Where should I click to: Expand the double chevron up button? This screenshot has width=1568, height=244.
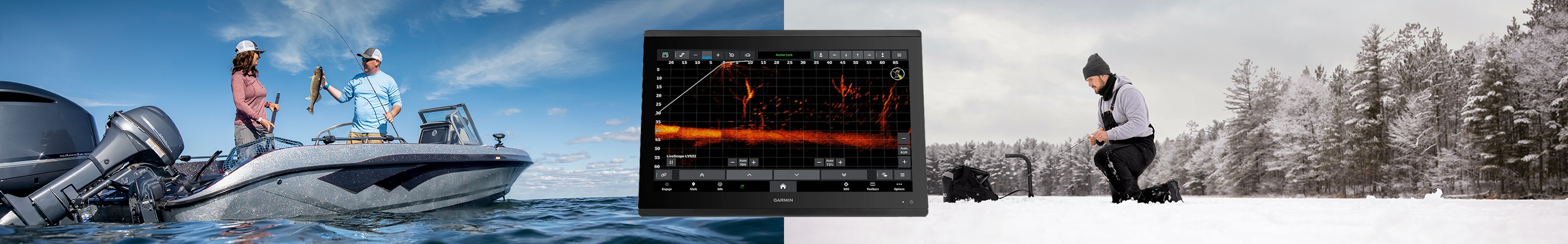(702, 175)
